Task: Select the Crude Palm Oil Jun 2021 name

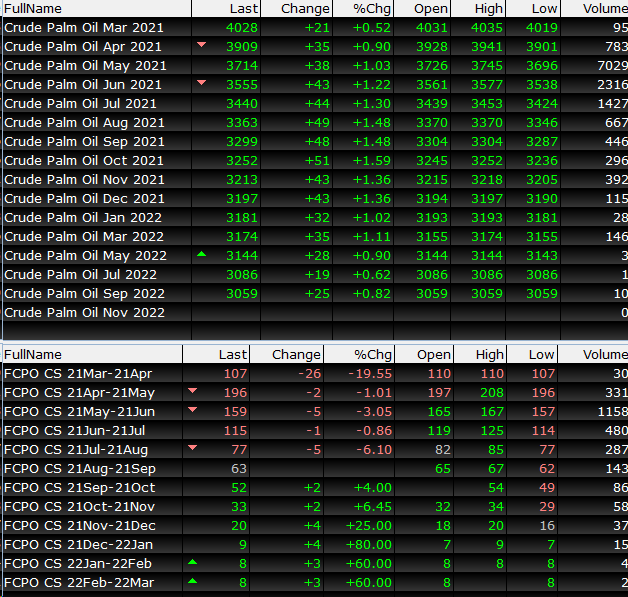Action: pos(83,84)
